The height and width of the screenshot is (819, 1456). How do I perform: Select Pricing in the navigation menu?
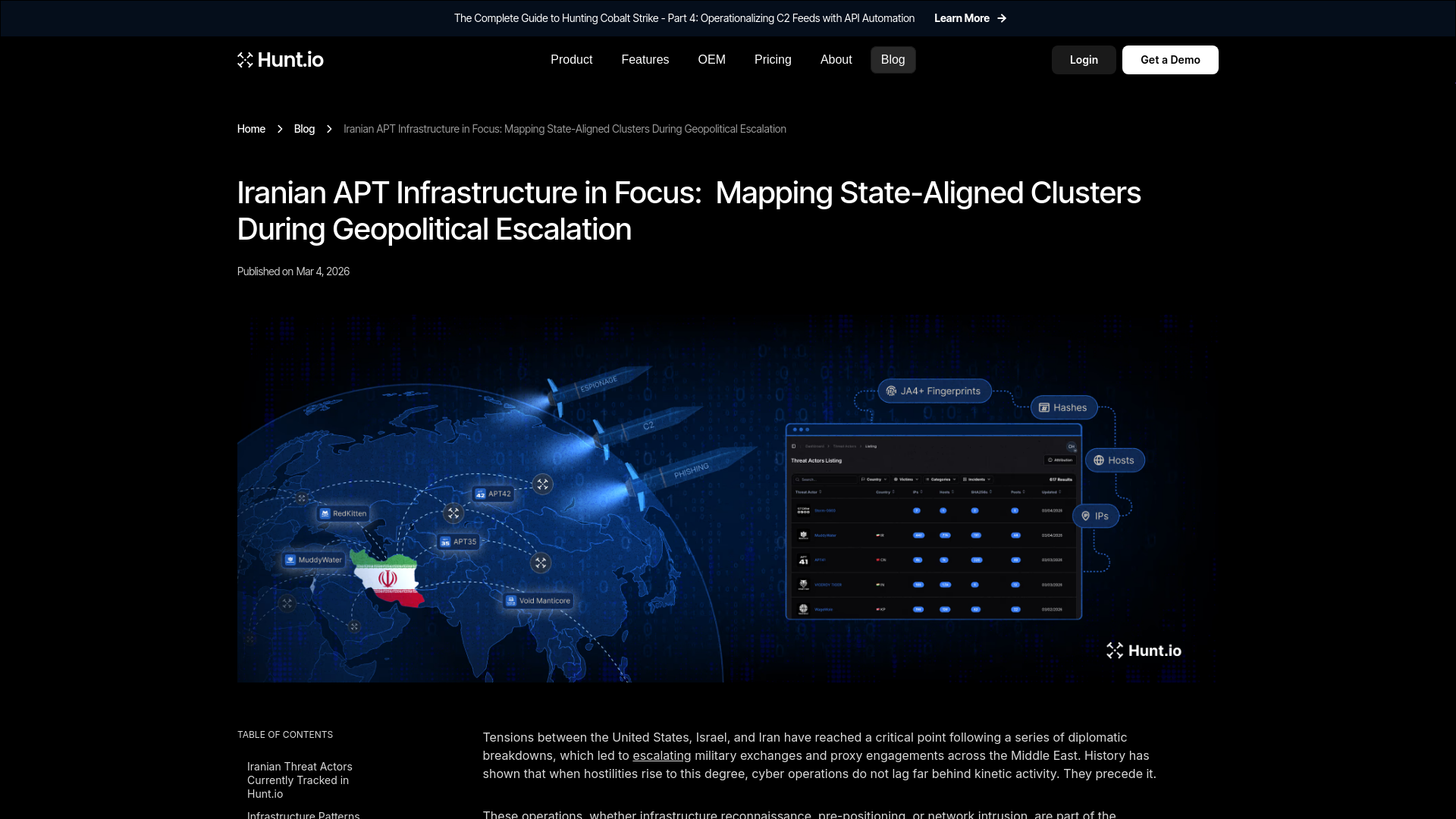click(773, 59)
